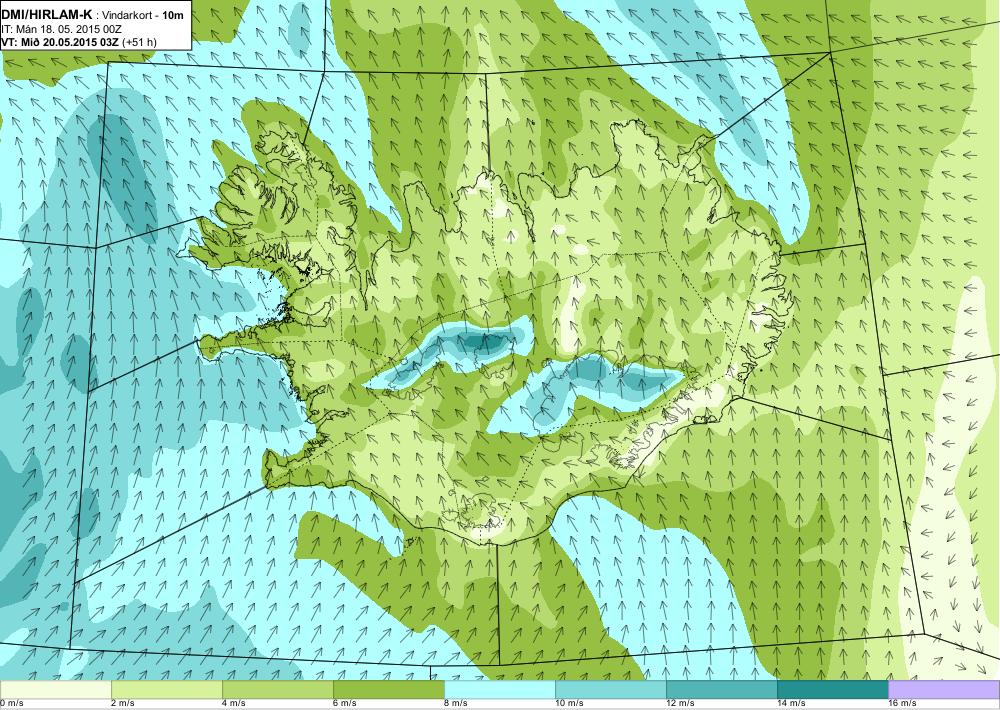Click the 6–8 m/s dark green legend swatch
The height and width of the screenshot is (710, 1000).
(x=389, y=690)
